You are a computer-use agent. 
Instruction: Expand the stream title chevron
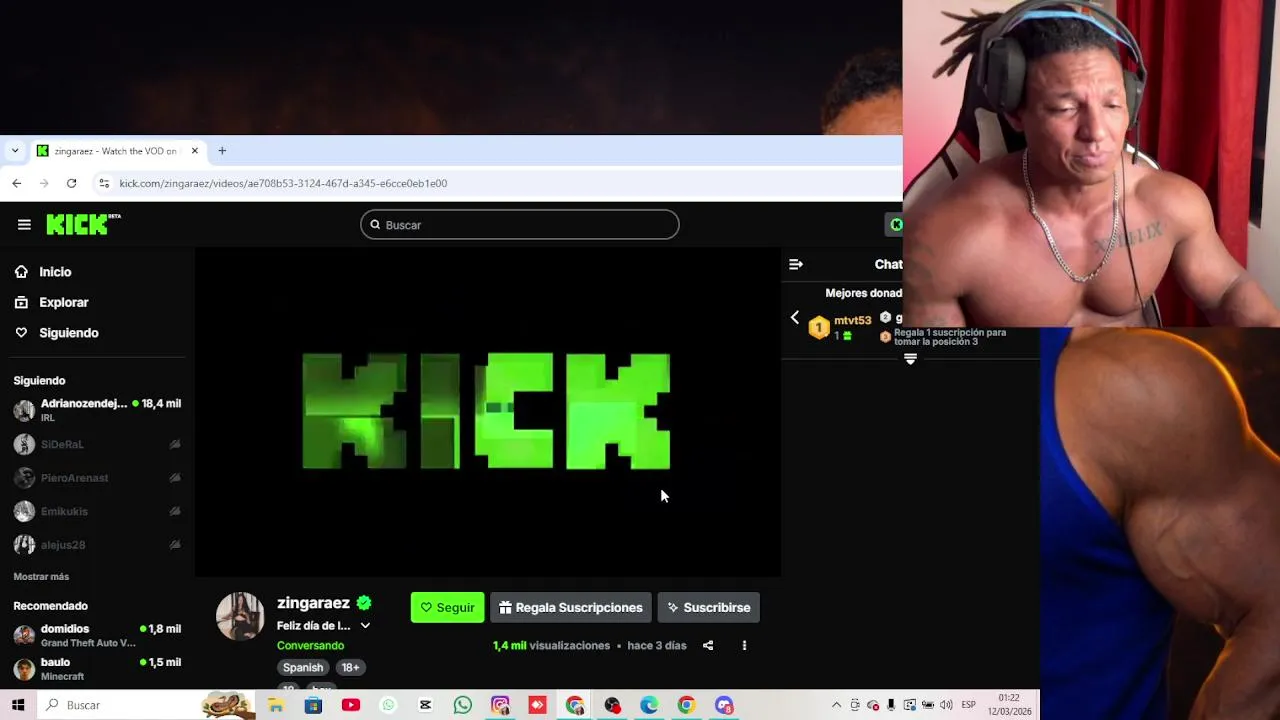365,626
